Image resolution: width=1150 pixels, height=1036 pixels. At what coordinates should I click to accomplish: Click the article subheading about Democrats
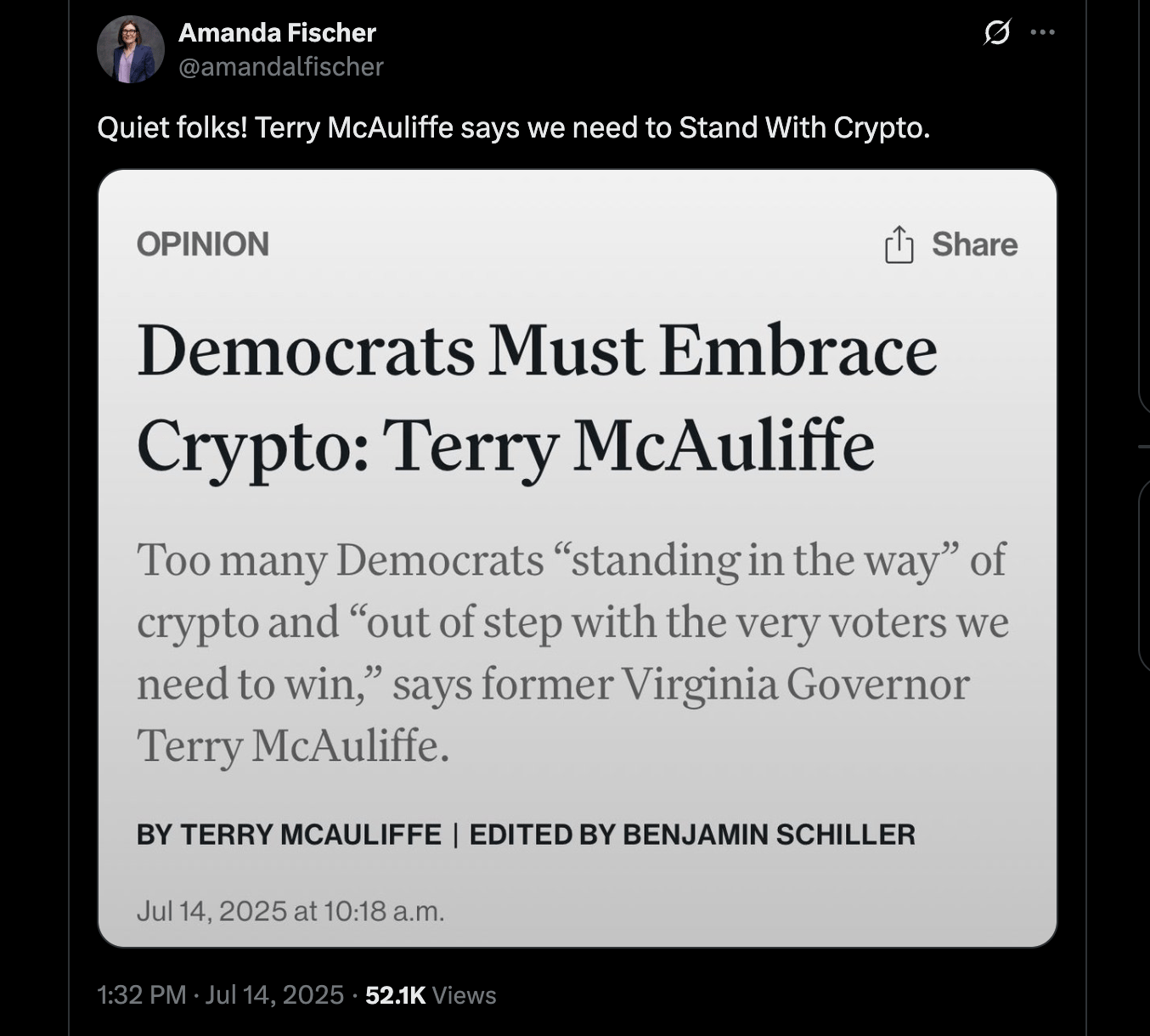pos(572,652)
